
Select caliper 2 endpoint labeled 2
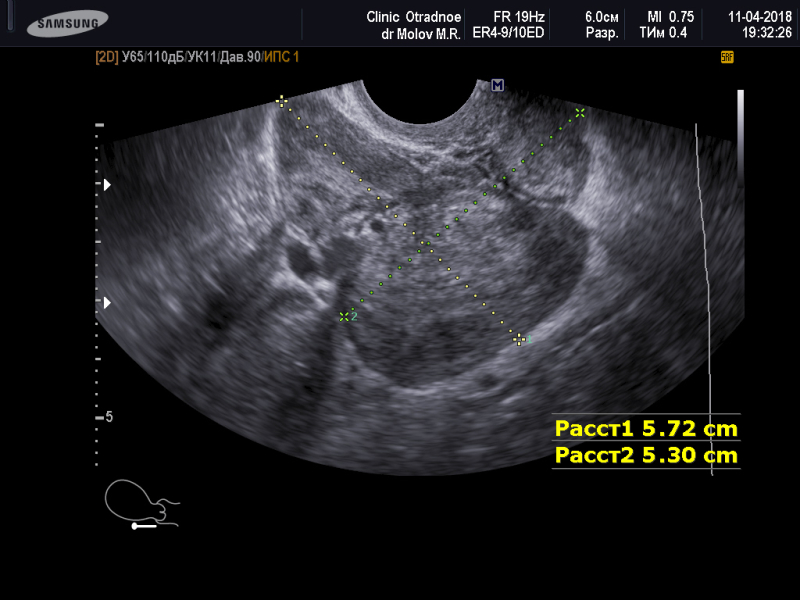point(344,317)
